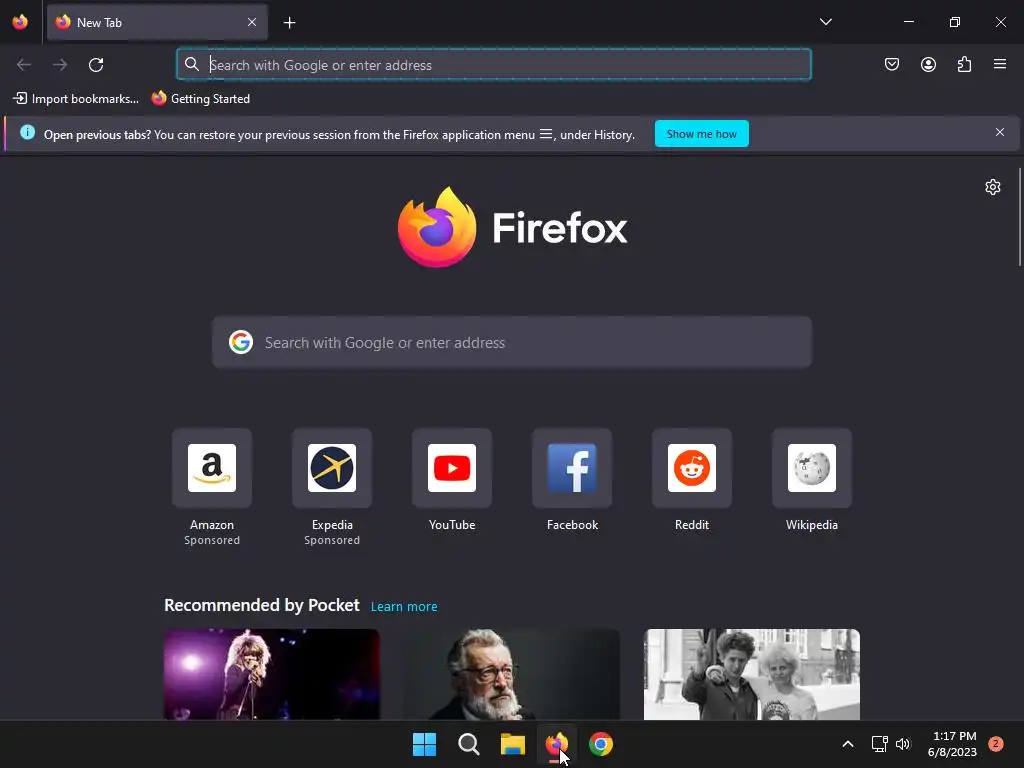Screen dimensions: 1024x768
Task: Click the Google G icon
Action: pyautogui.click(x=241, y=342)
